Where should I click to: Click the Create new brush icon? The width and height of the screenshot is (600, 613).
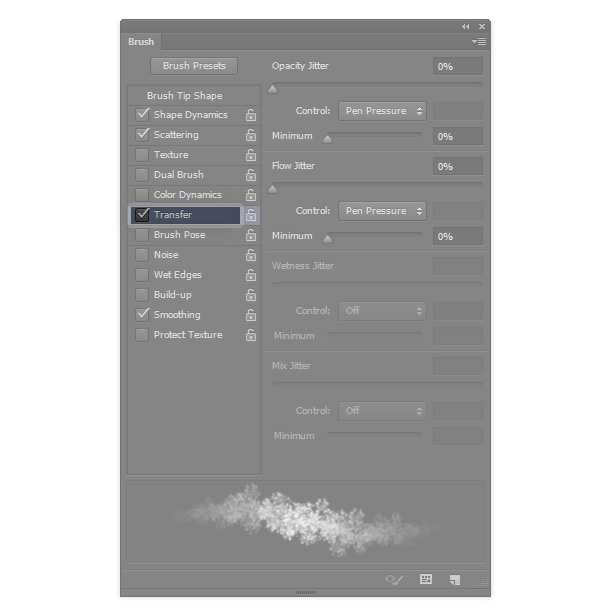tap(454, 579)
